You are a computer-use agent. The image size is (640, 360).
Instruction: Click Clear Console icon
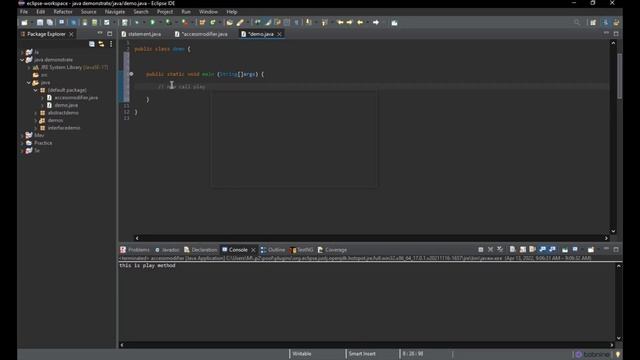coord(513,249)
